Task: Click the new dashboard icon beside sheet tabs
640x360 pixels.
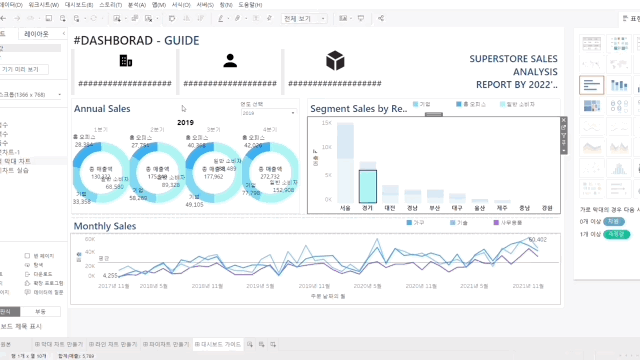Action: click(x=262, y=344)
